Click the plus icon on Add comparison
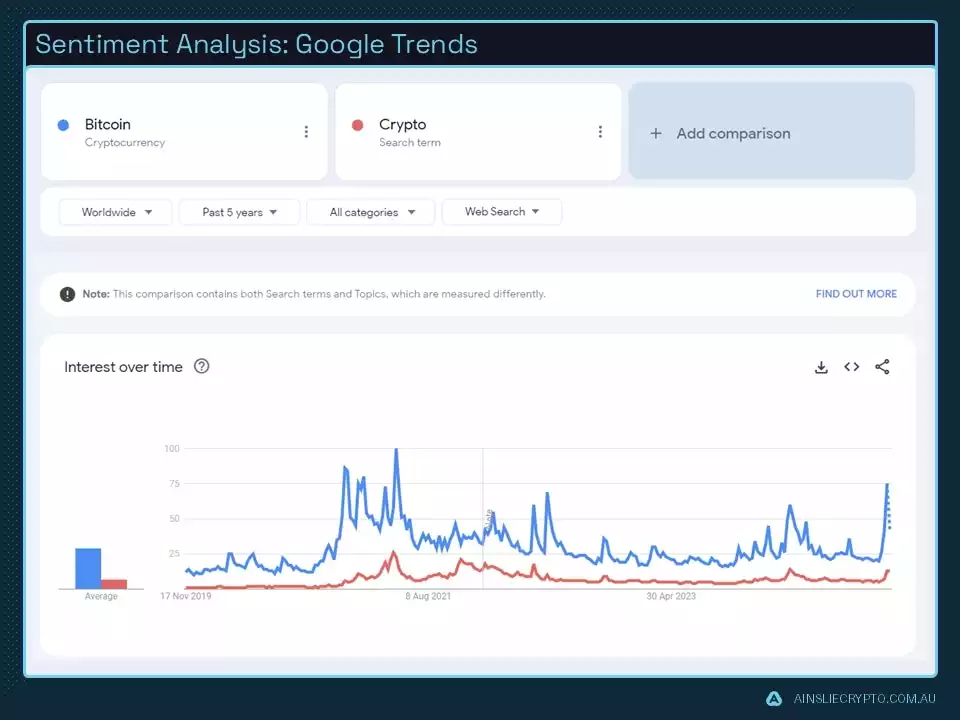The image size is (960, 720). [x=655, y=132]
